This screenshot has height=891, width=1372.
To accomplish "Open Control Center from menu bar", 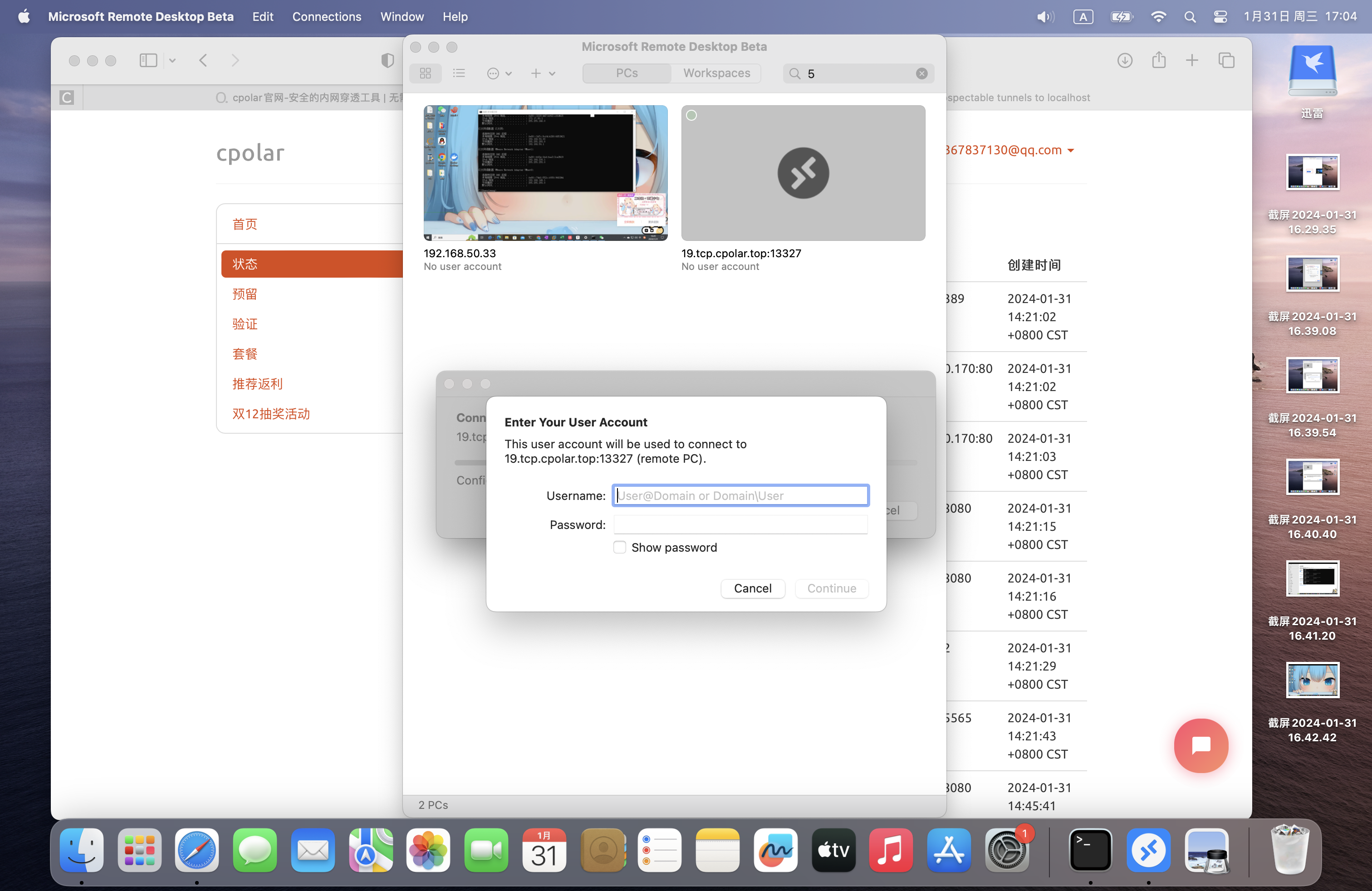I will [1220, 17].
